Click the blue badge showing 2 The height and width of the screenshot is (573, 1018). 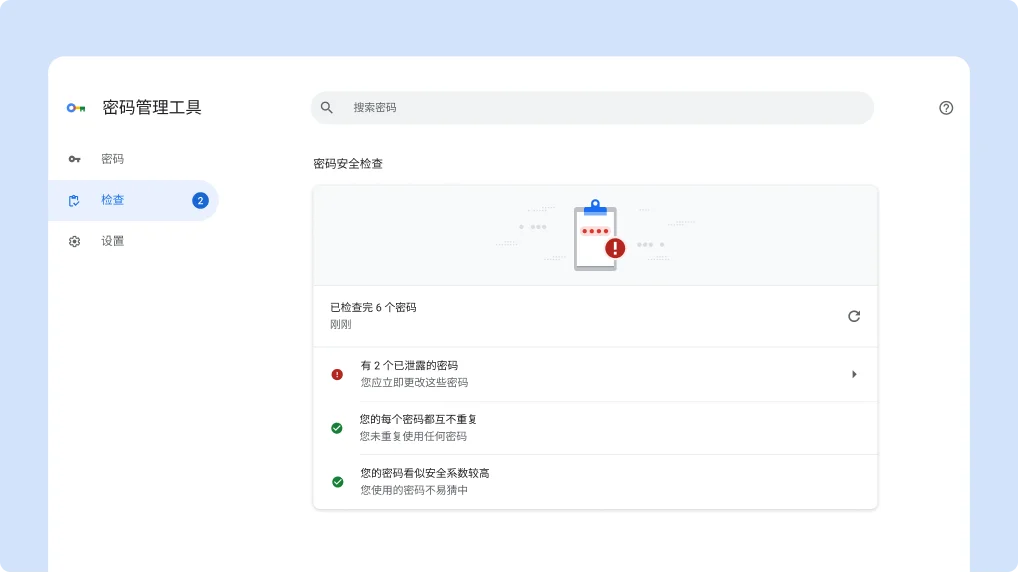(200, 200)
